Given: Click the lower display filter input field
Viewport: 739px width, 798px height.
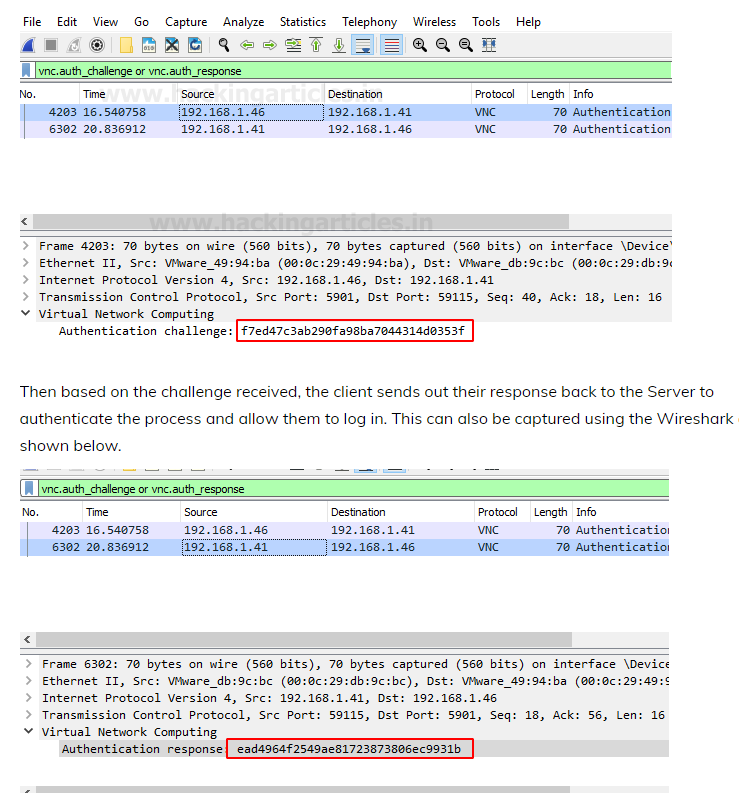Looking at the screenshot, I should [x=354, y=489].
